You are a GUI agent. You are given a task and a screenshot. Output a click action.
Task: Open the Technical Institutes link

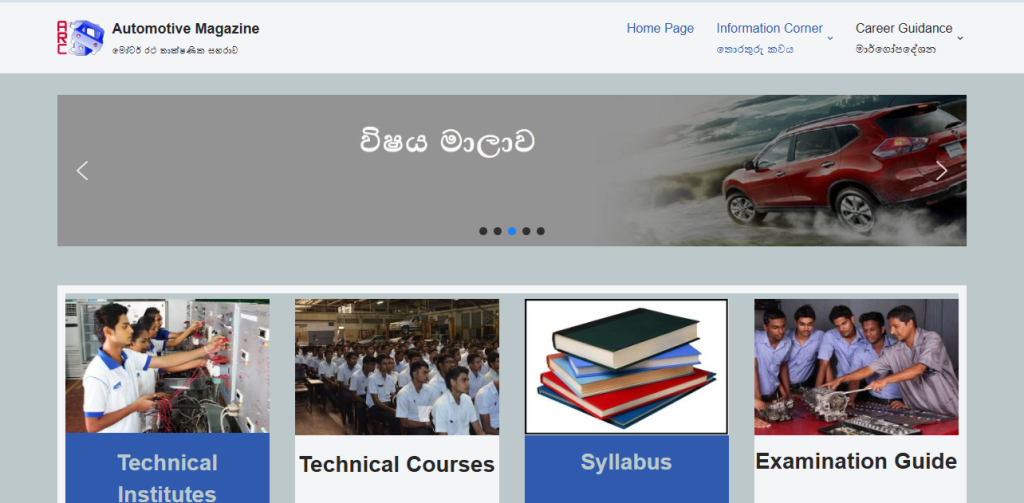[x=167, y=477]
